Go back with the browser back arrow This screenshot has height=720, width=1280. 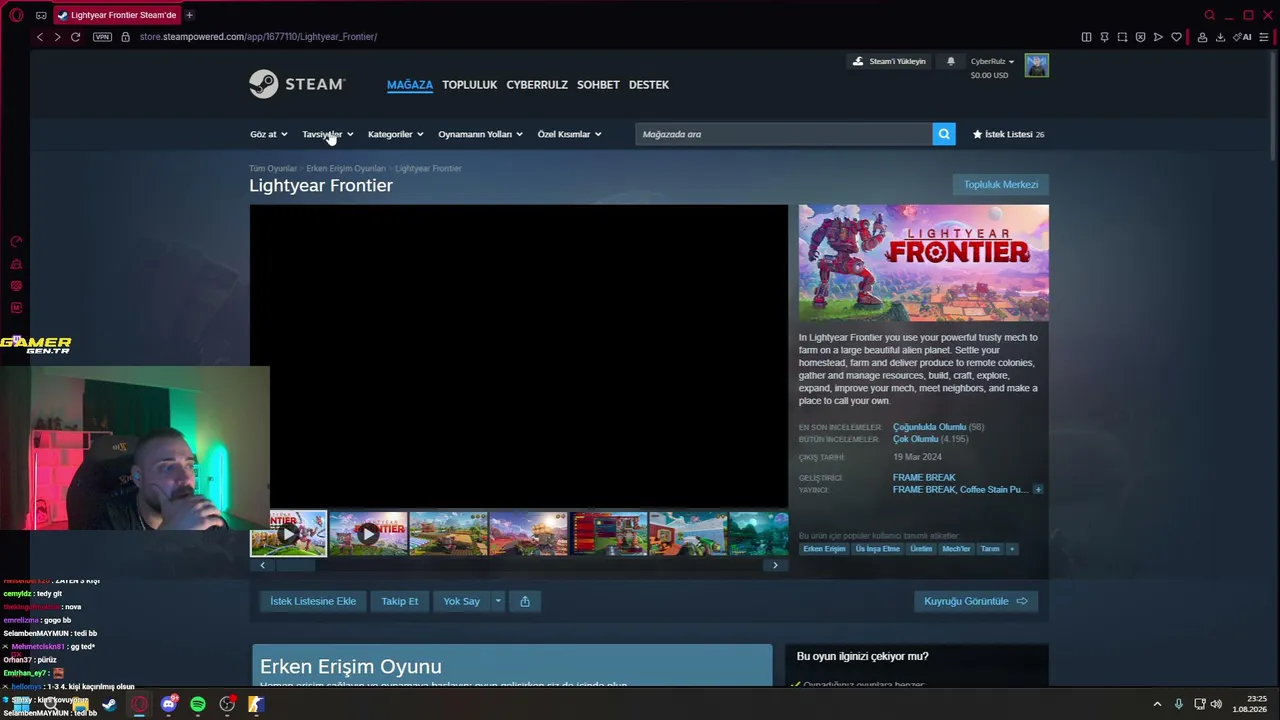point(40,37)
